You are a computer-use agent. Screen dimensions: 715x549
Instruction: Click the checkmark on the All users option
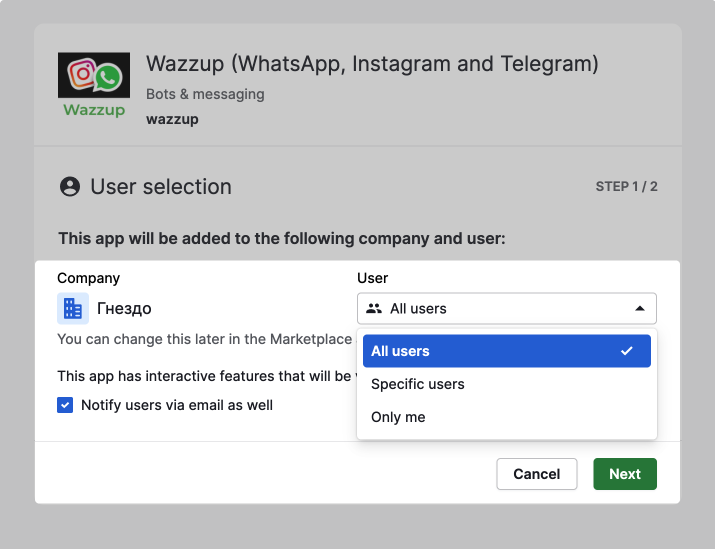tap(627, 351)
